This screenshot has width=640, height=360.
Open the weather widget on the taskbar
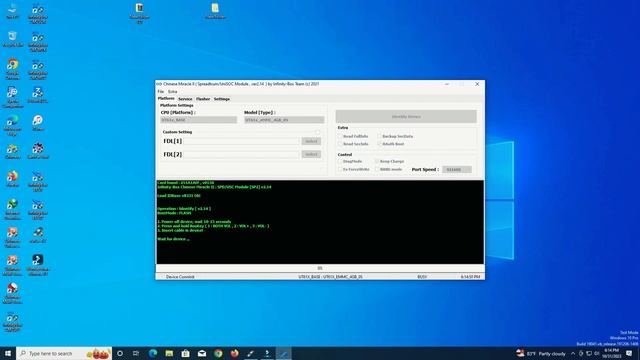coord(541,353)
